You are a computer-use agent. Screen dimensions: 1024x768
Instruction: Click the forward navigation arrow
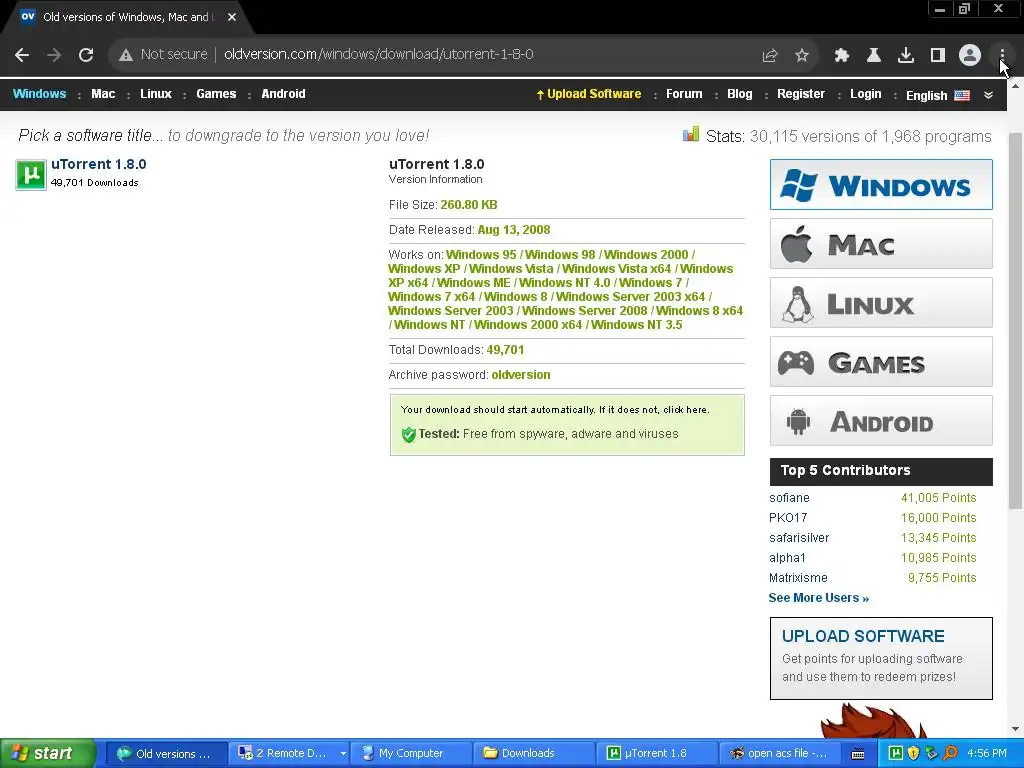54,55
